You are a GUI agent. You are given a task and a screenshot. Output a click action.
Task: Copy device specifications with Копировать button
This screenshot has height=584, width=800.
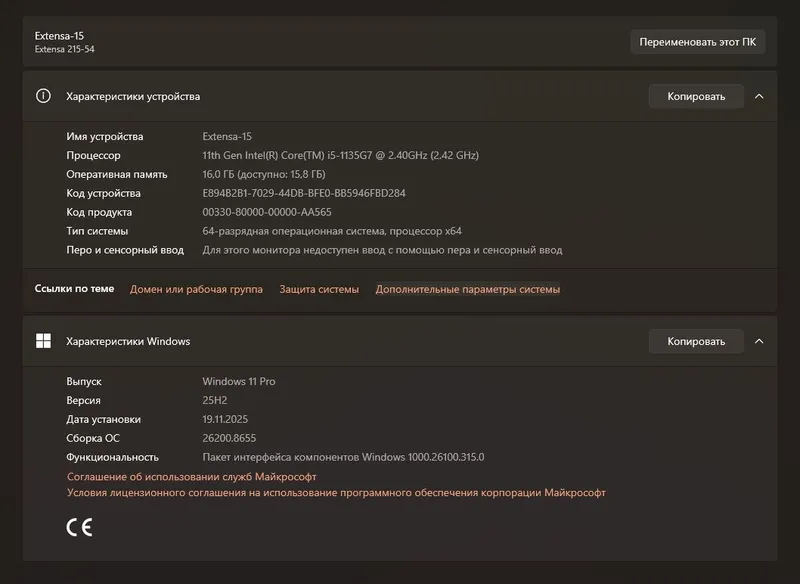(696, 96)
